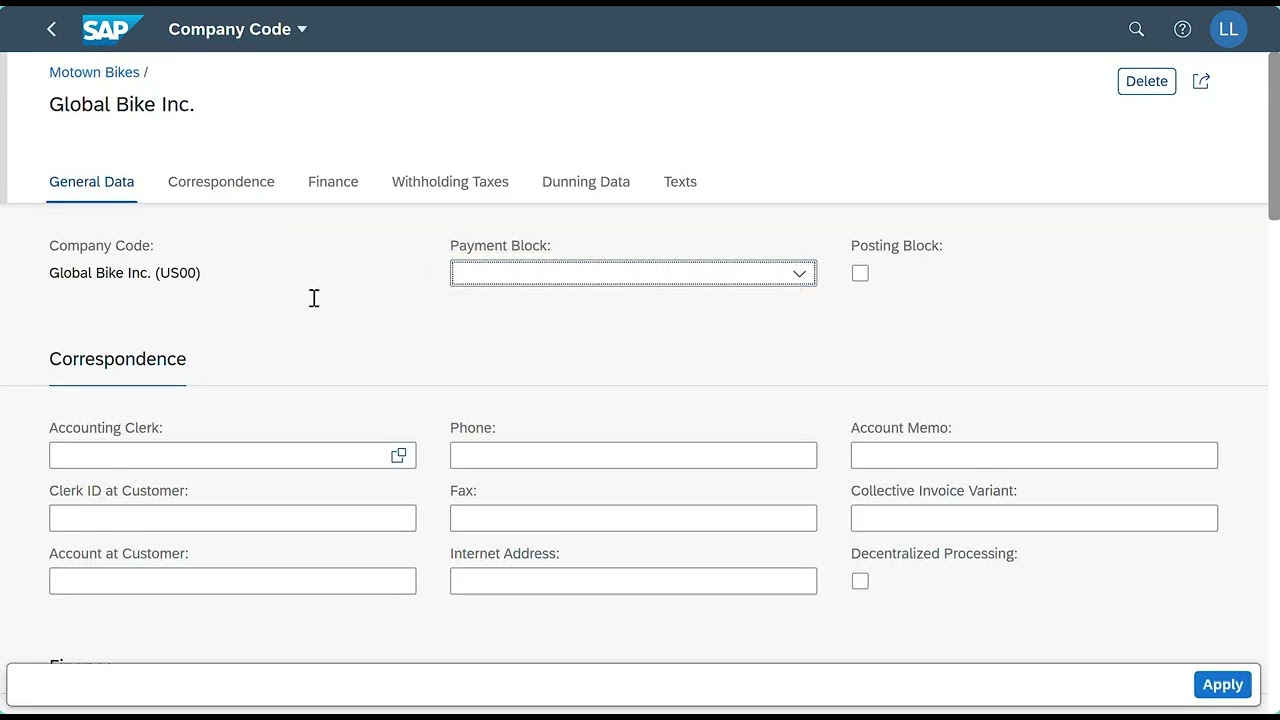
Task: Click the vertical scrollbar thumb
Action: pyautogui.click(x=1274, y=136)
